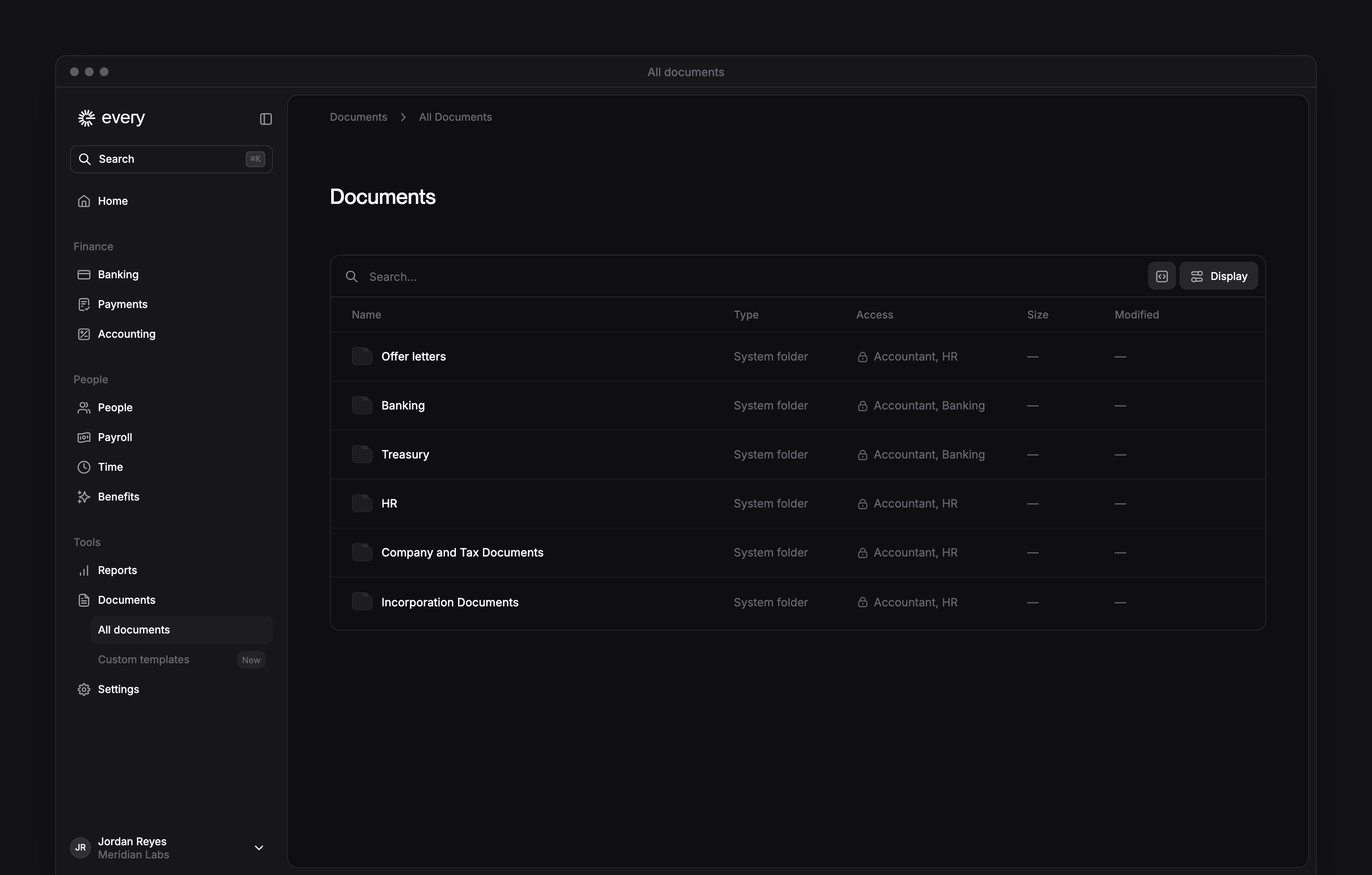Expand the Jordan Reyes account chevron
Viewport: 1372px width, 875px height.
pos(259,848)
